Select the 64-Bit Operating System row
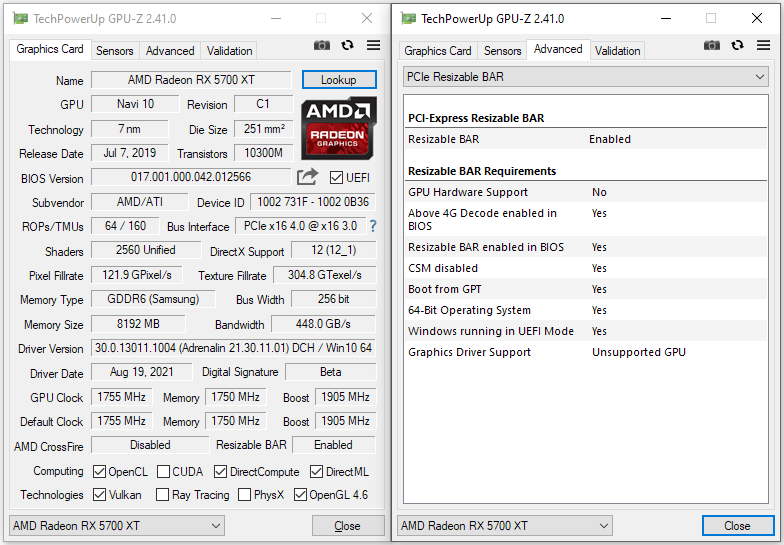 tap(586, 310)
